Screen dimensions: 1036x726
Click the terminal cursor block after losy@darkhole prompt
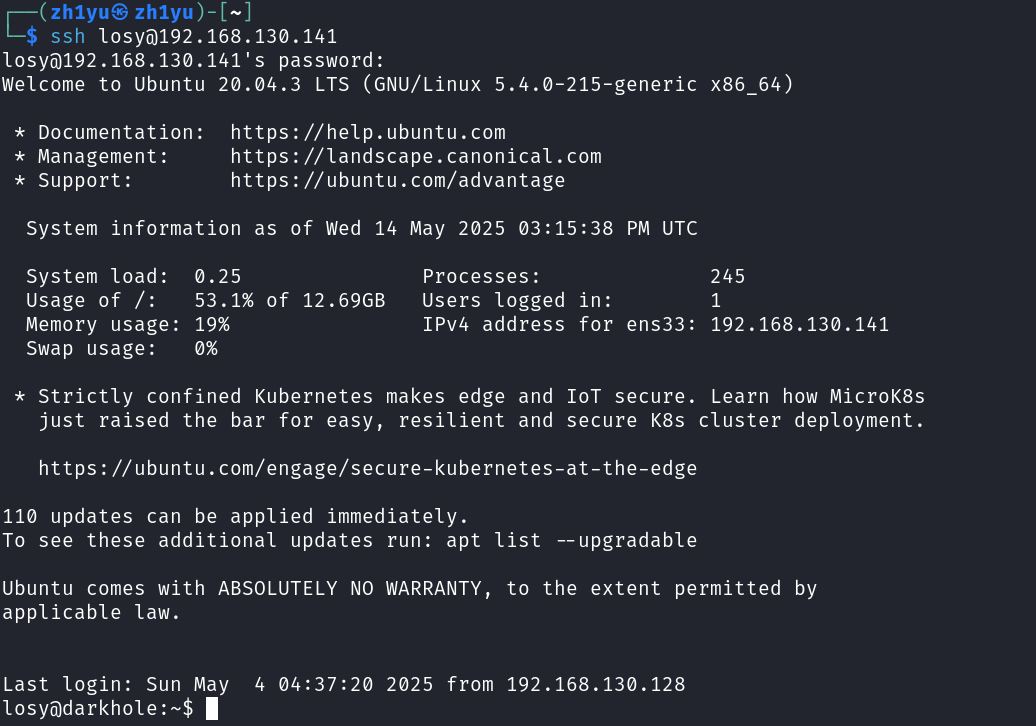212,709
